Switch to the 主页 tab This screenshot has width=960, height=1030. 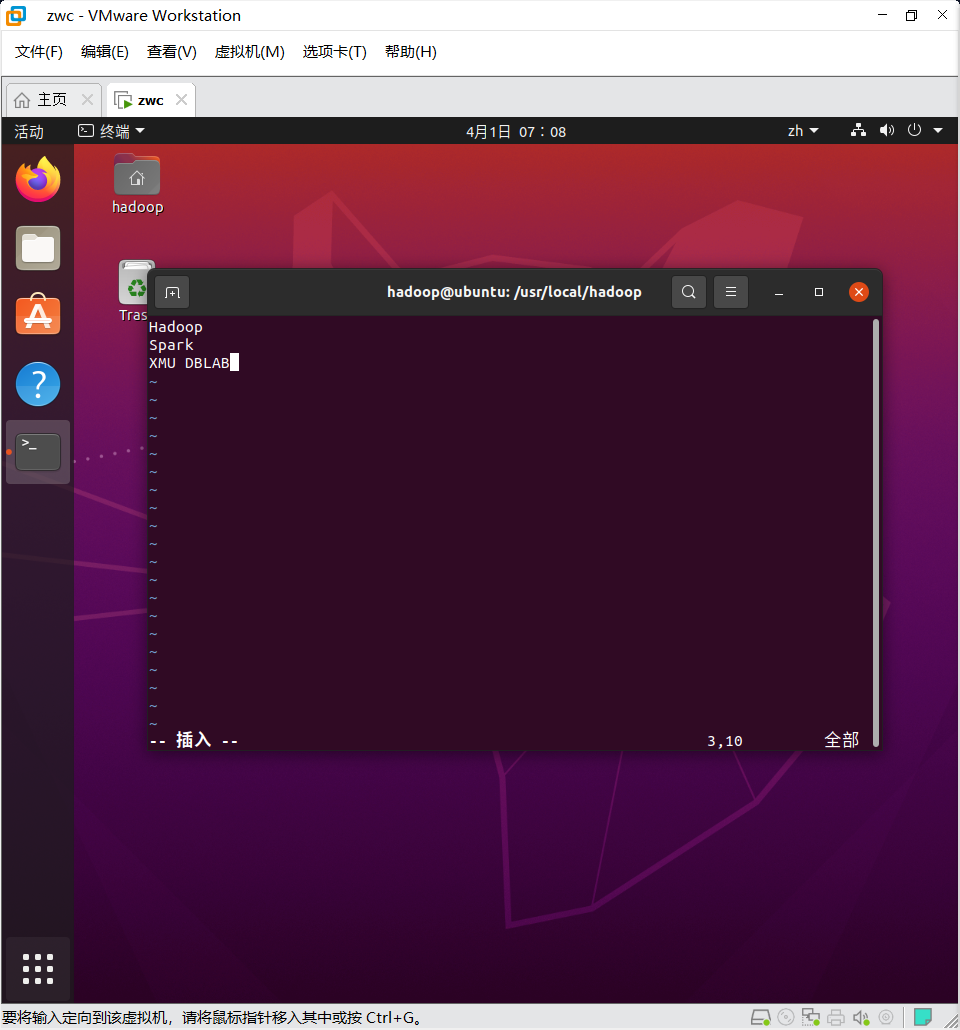[54, 100]
